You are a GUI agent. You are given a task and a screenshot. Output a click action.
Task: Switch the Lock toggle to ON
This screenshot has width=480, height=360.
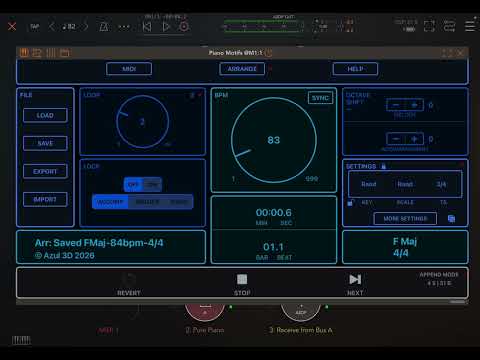pos(153,184)
